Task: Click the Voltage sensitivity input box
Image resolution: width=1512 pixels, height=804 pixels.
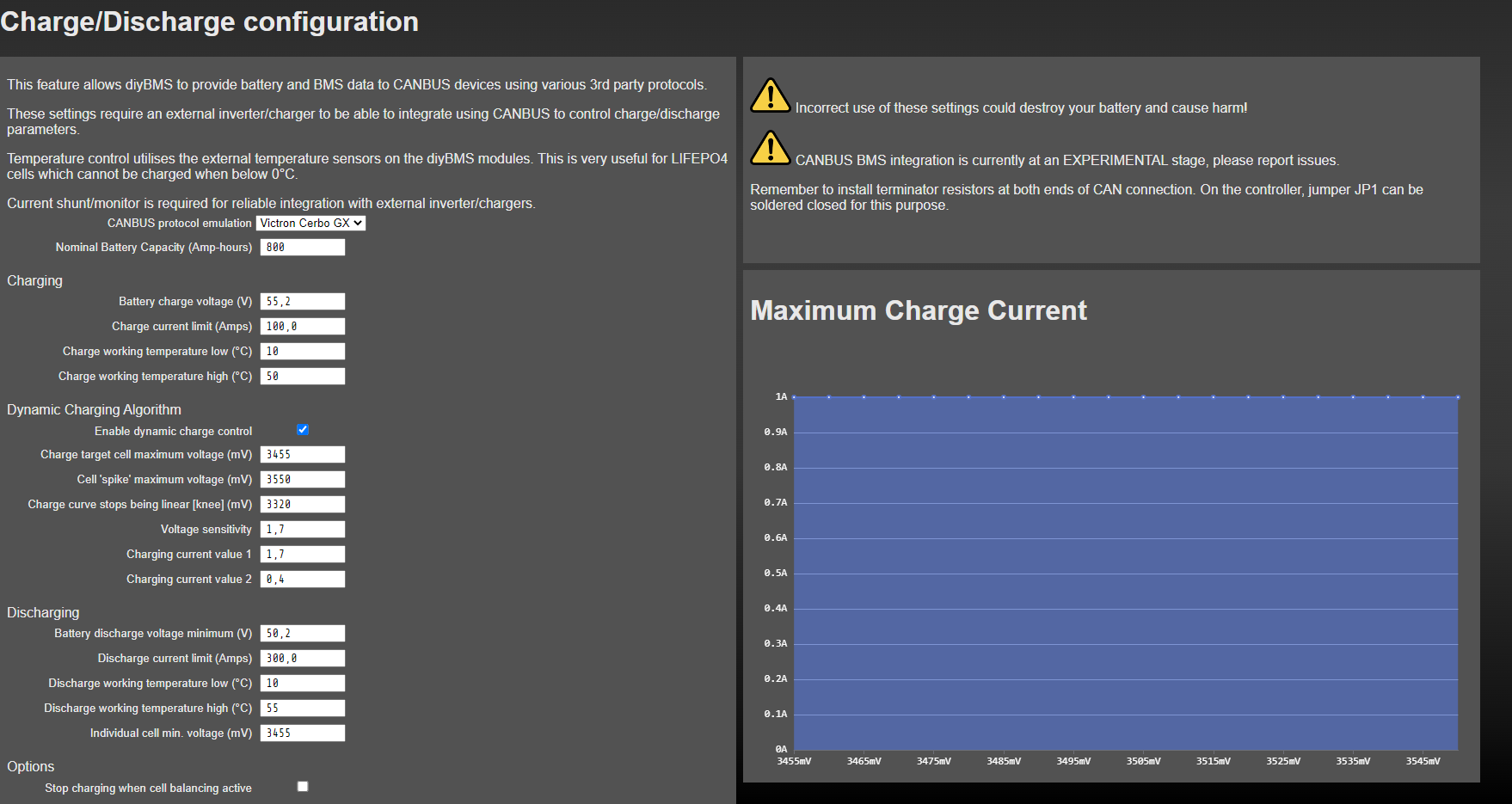Action: coord(302,529)
